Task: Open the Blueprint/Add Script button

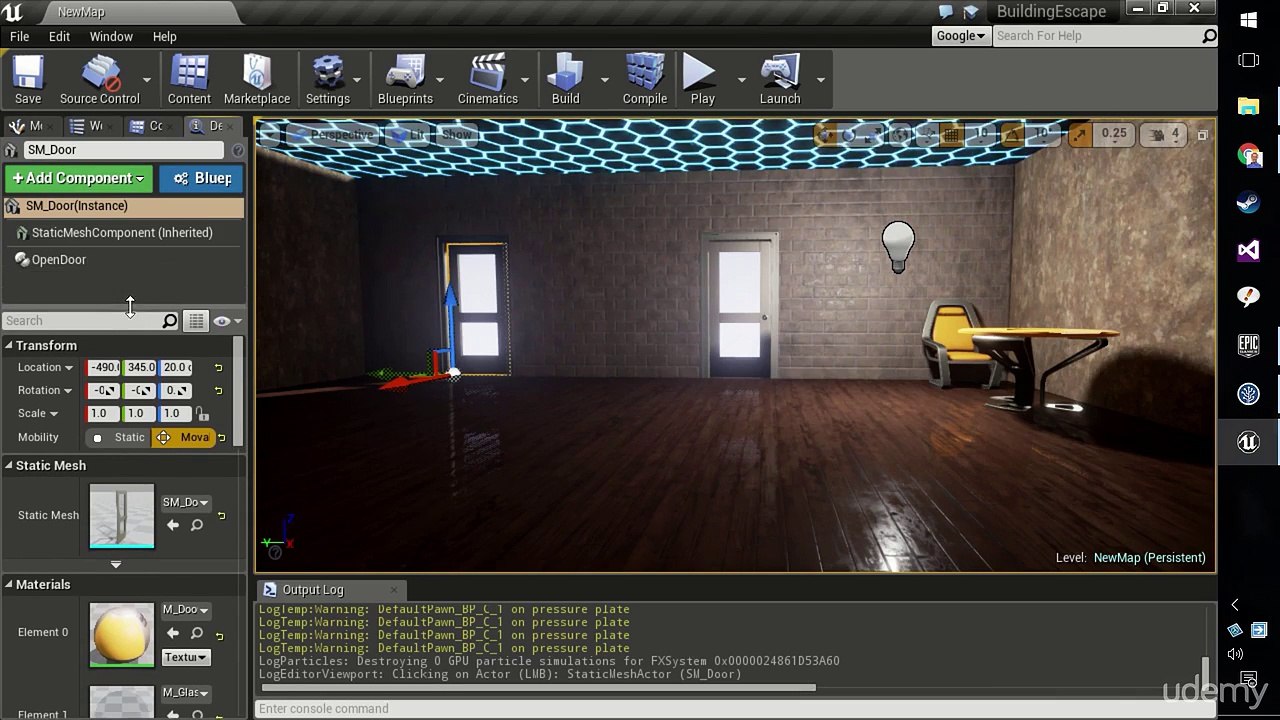Action: tap(201, 178)
